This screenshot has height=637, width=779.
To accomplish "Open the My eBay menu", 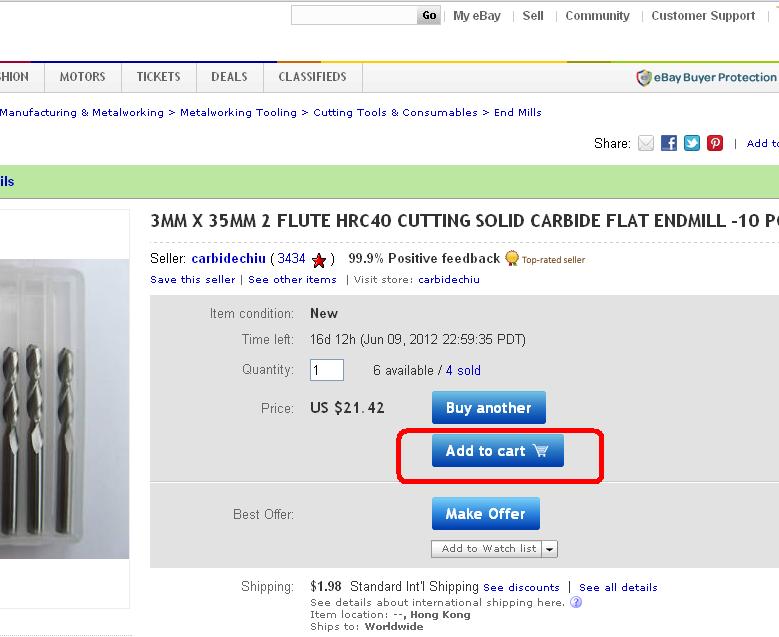I will click(x=476, y=16).
